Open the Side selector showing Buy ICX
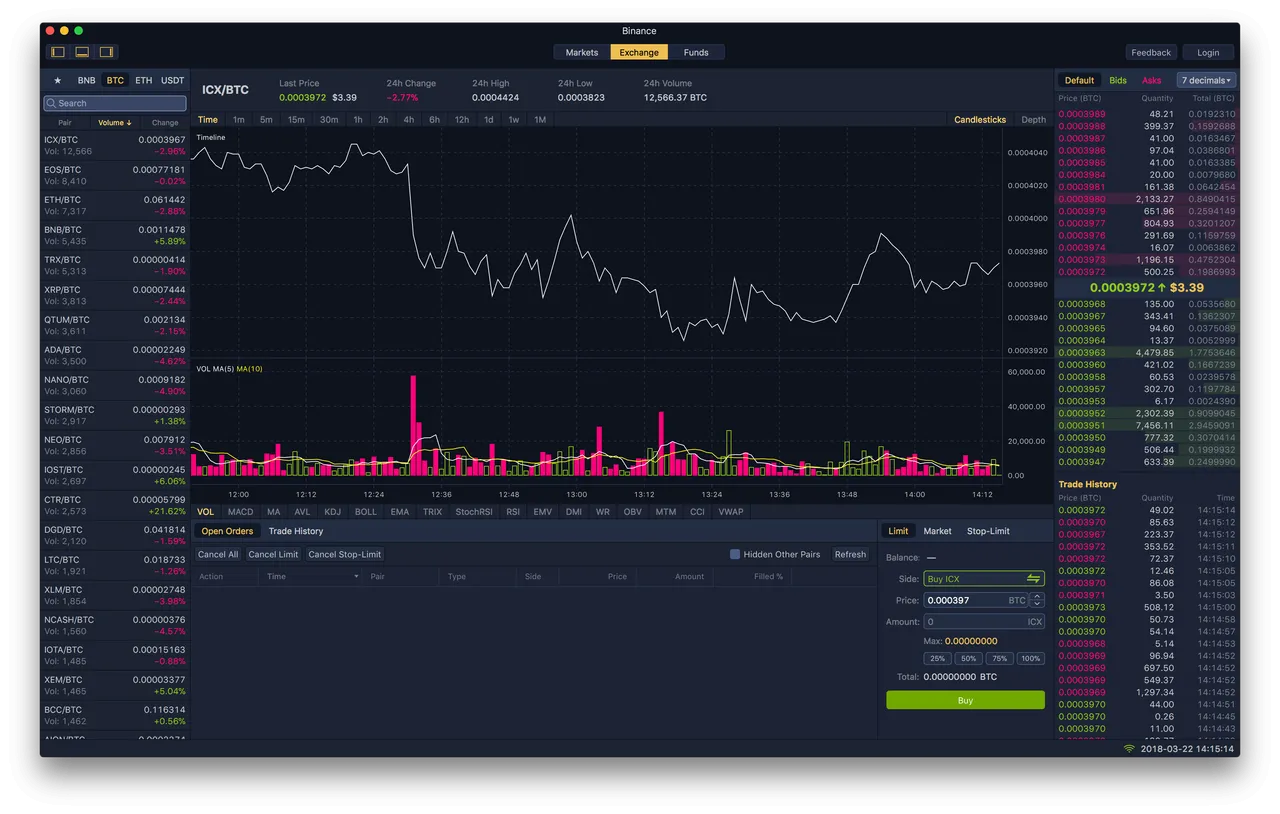Viewport: 1280px width, 814px height. point(984,579)
